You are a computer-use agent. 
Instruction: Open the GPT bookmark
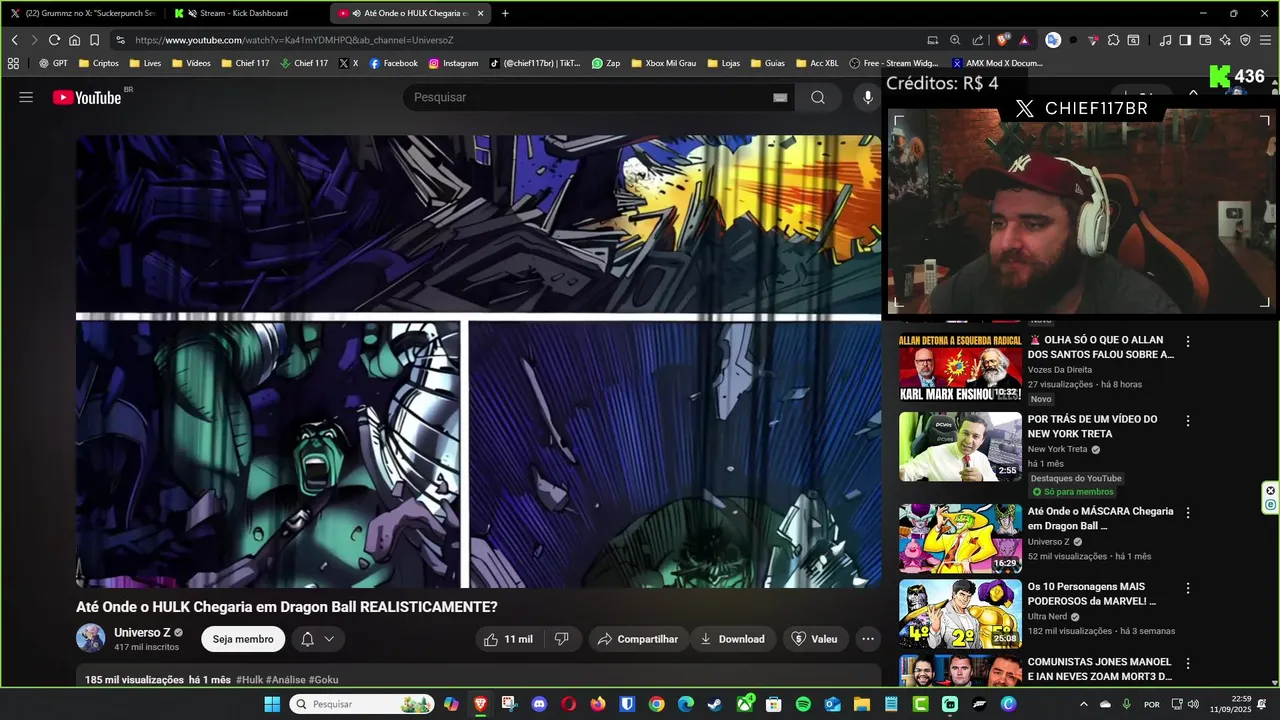point(53,63)
